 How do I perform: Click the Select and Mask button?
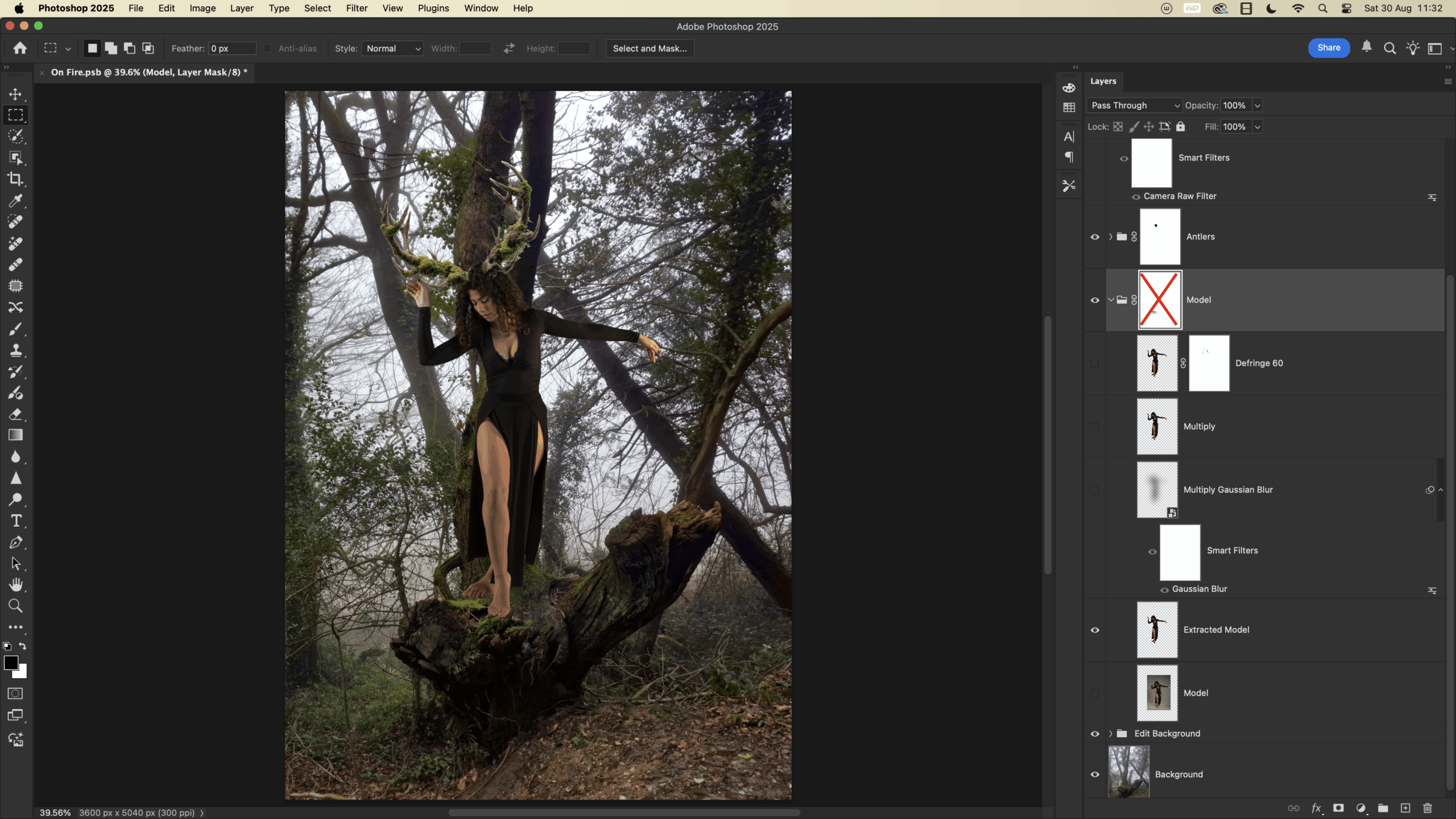pyautogui.click(x=650, y=49)
